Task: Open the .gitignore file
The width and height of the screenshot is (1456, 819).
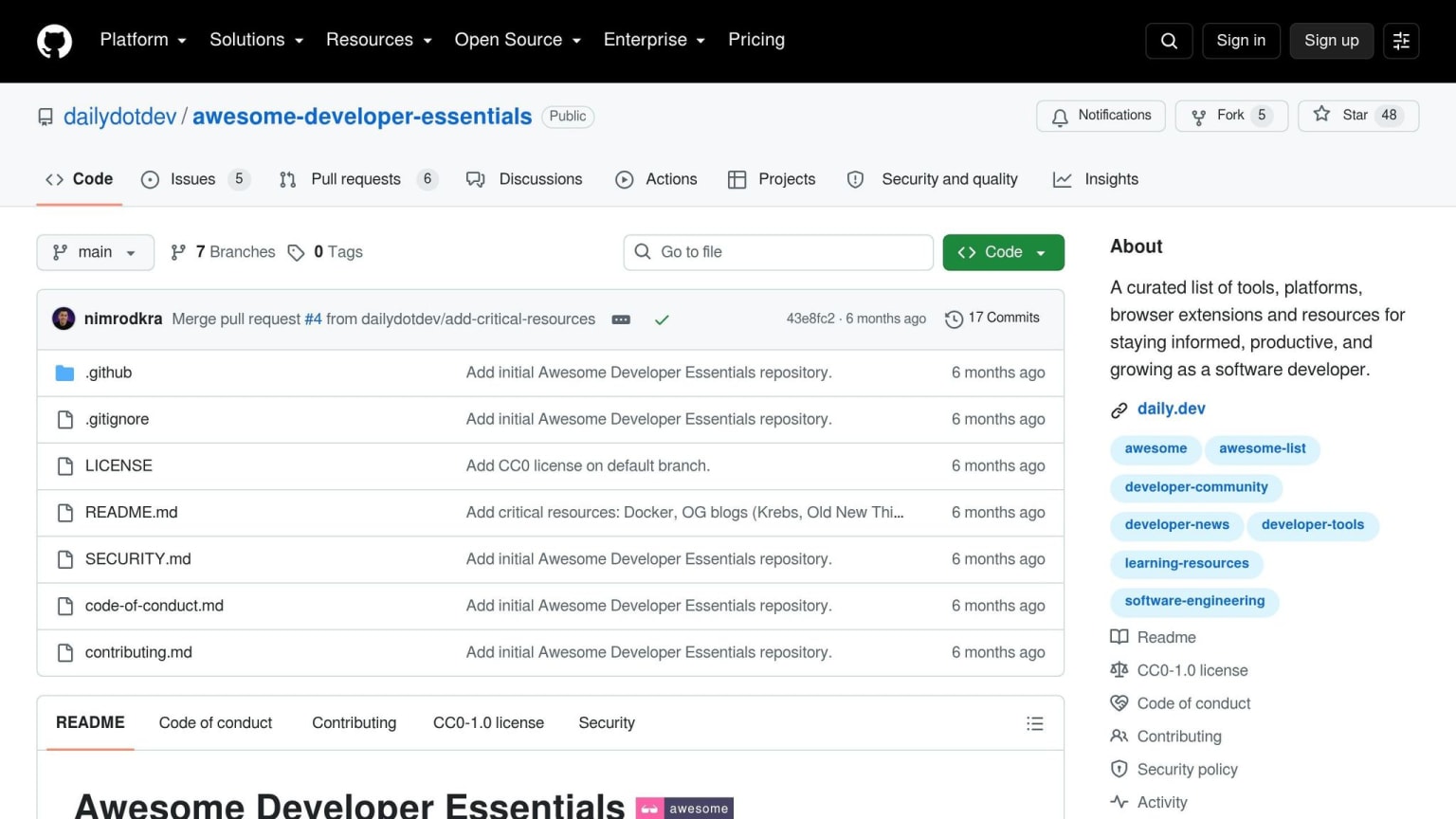Action: (117, 420)
